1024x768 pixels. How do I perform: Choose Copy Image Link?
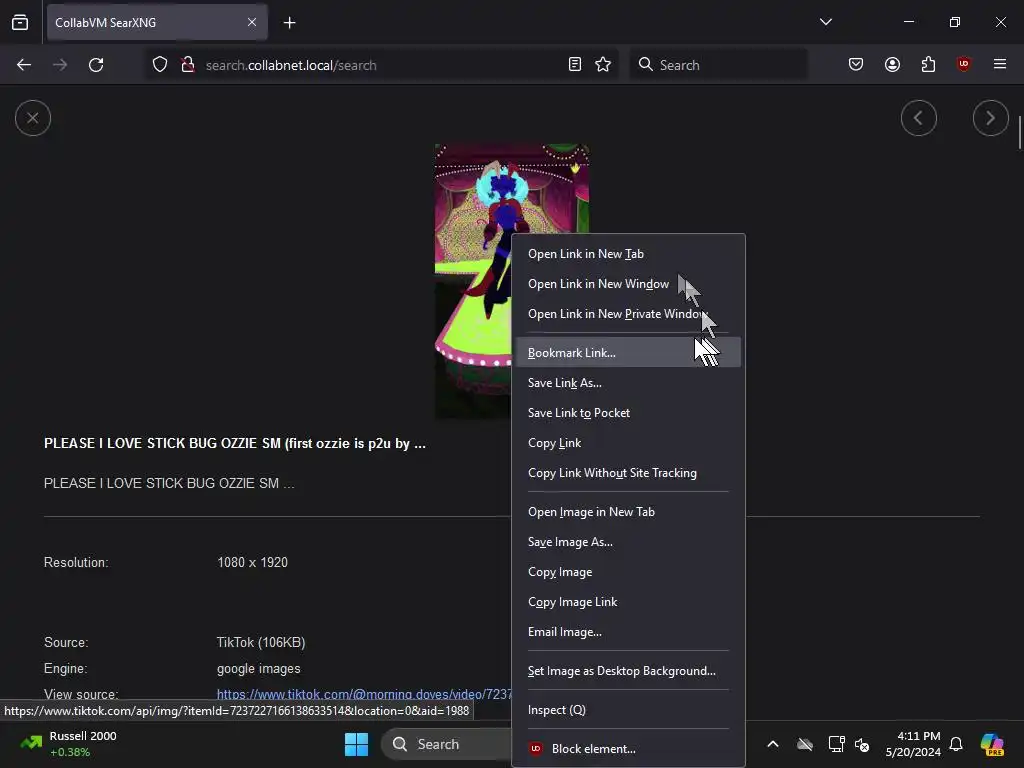[x=628, y=602]
